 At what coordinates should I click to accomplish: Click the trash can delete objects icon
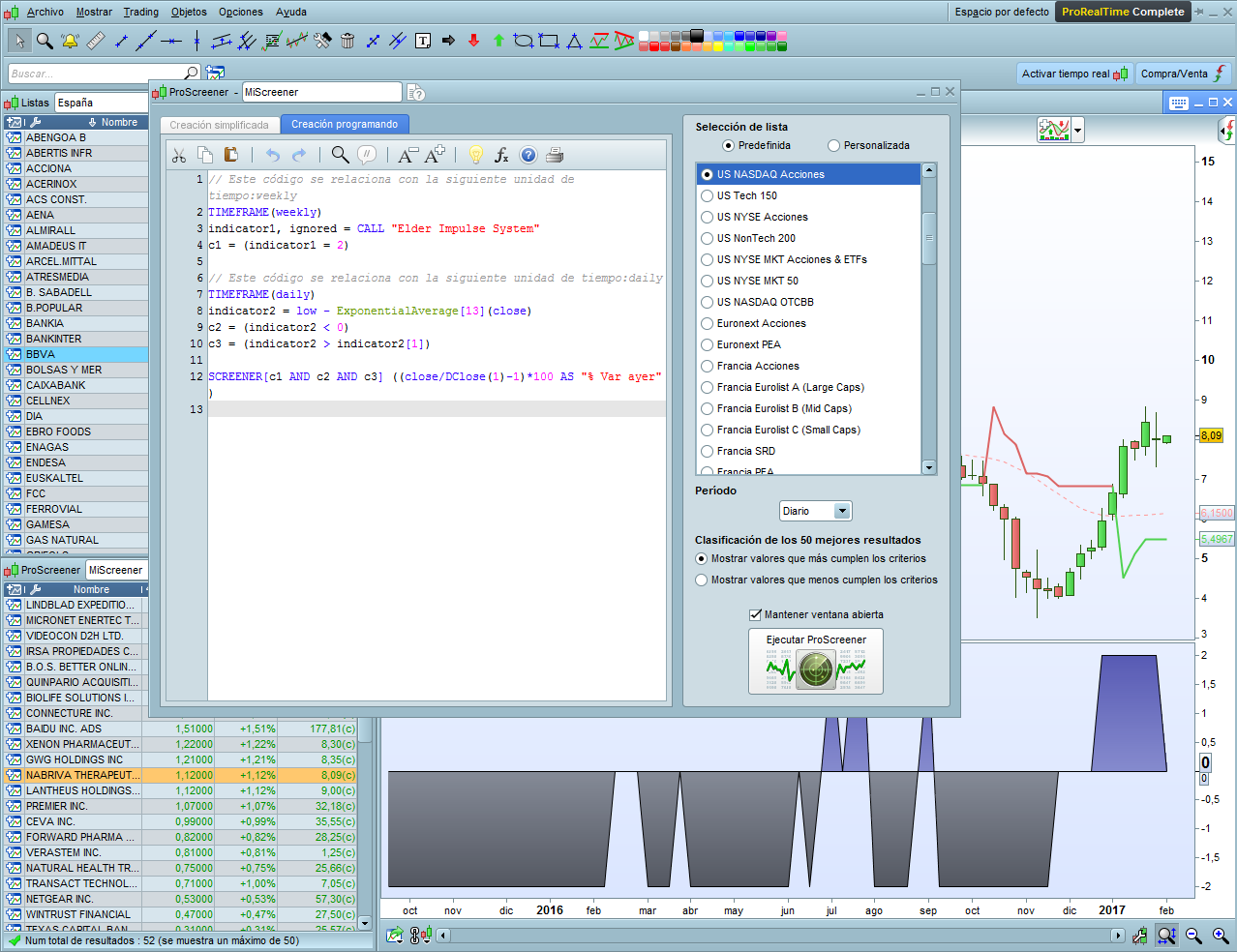pos(347,41)
